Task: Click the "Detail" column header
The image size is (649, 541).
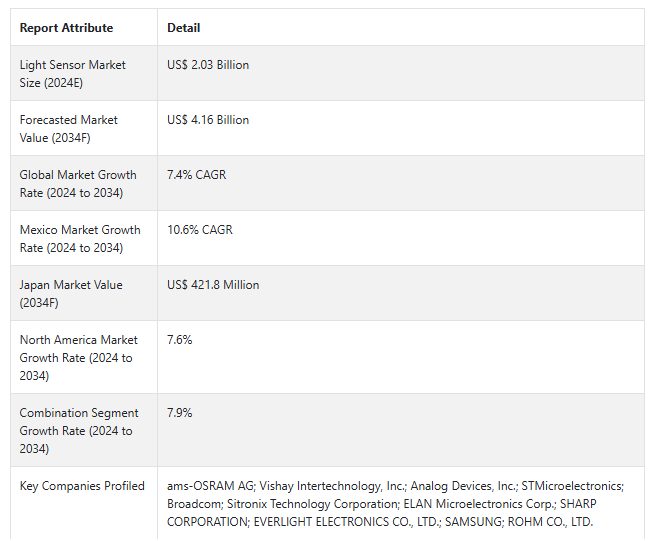Action: (x=184, y=28)
